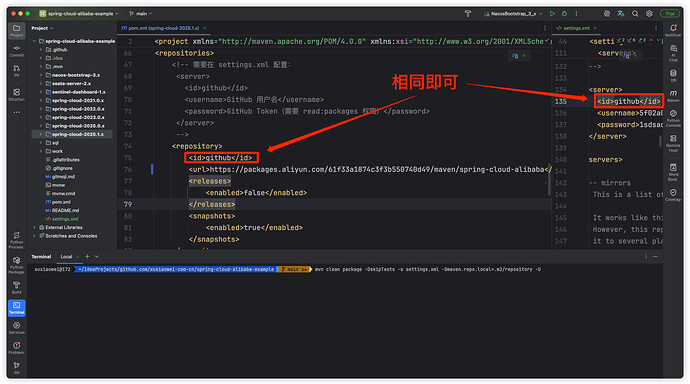Click the Translate icon in toolbar

(x=621, y=14)
